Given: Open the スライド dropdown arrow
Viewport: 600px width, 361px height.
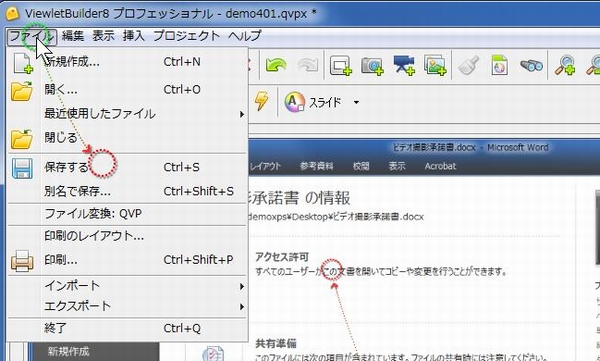Looking at the screenshot, I should click(x=356, y=103).
